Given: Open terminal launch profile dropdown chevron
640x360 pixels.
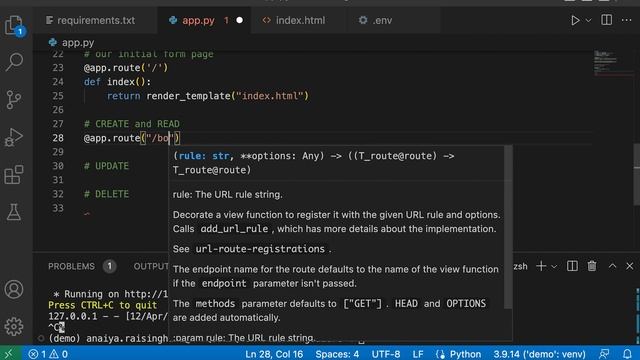Looking at the screenshot, I should click(x=554, y=267).
